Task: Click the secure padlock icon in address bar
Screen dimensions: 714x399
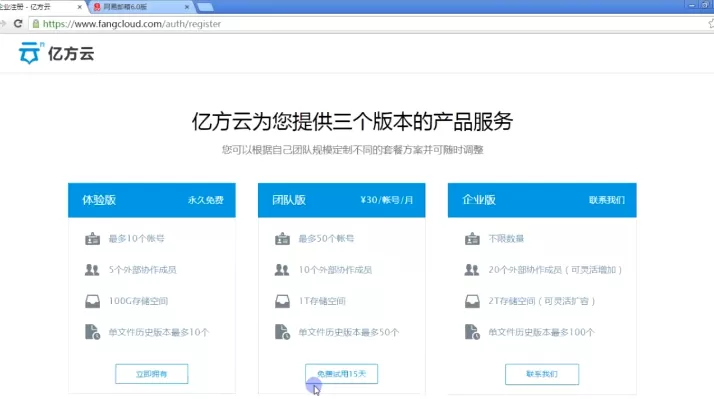Action: pos(36,24)
